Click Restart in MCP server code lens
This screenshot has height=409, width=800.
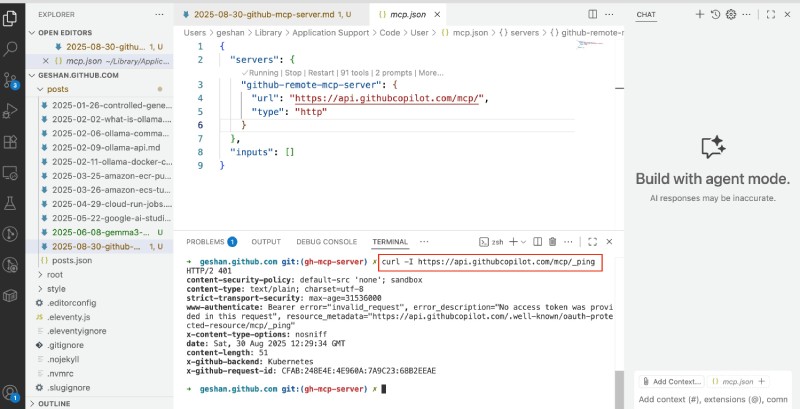(x=321, y=73)
